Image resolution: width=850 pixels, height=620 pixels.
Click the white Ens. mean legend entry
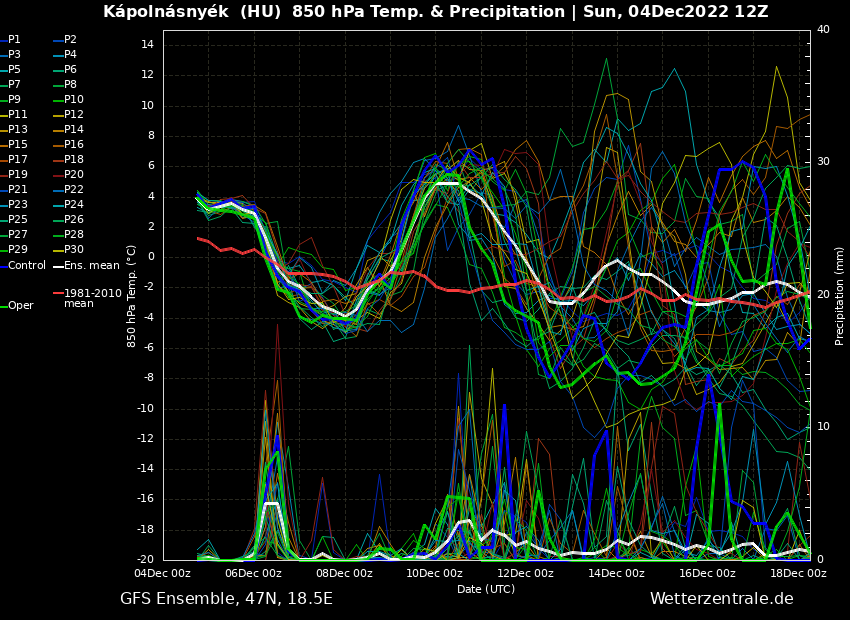(91, 266)
